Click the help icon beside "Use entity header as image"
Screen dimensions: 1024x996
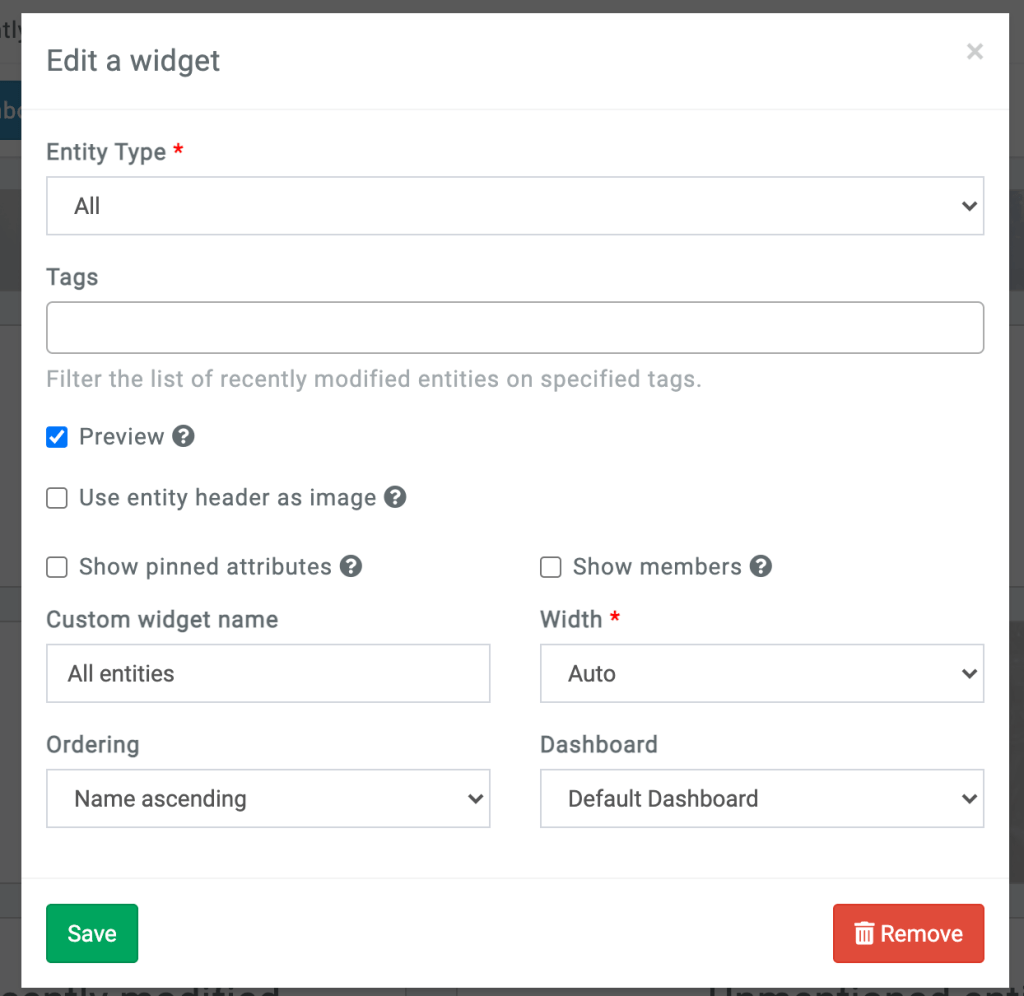coord(394,497)
